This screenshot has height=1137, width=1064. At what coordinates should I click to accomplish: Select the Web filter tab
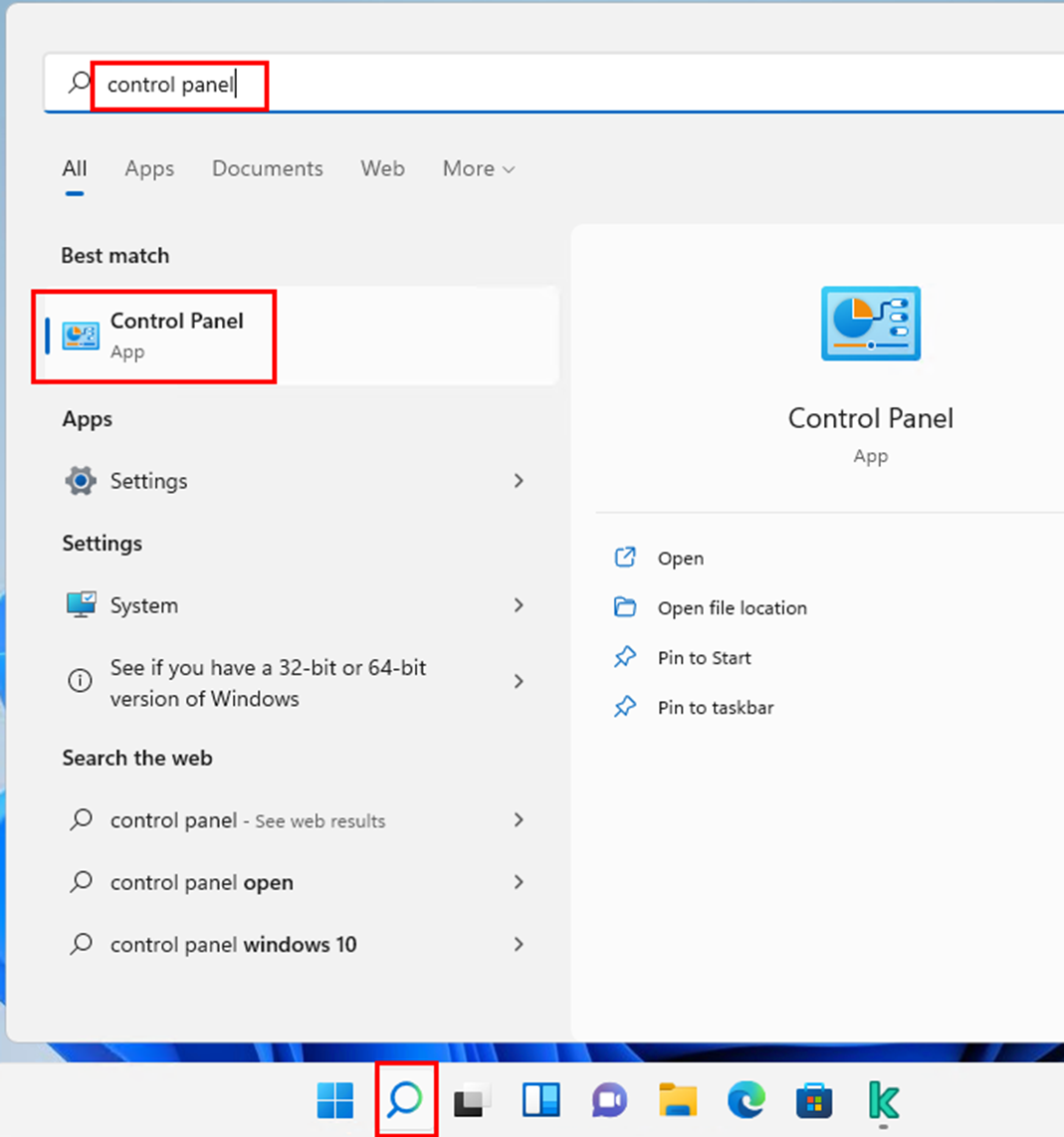pyautogui.click(x=382, y=168)
